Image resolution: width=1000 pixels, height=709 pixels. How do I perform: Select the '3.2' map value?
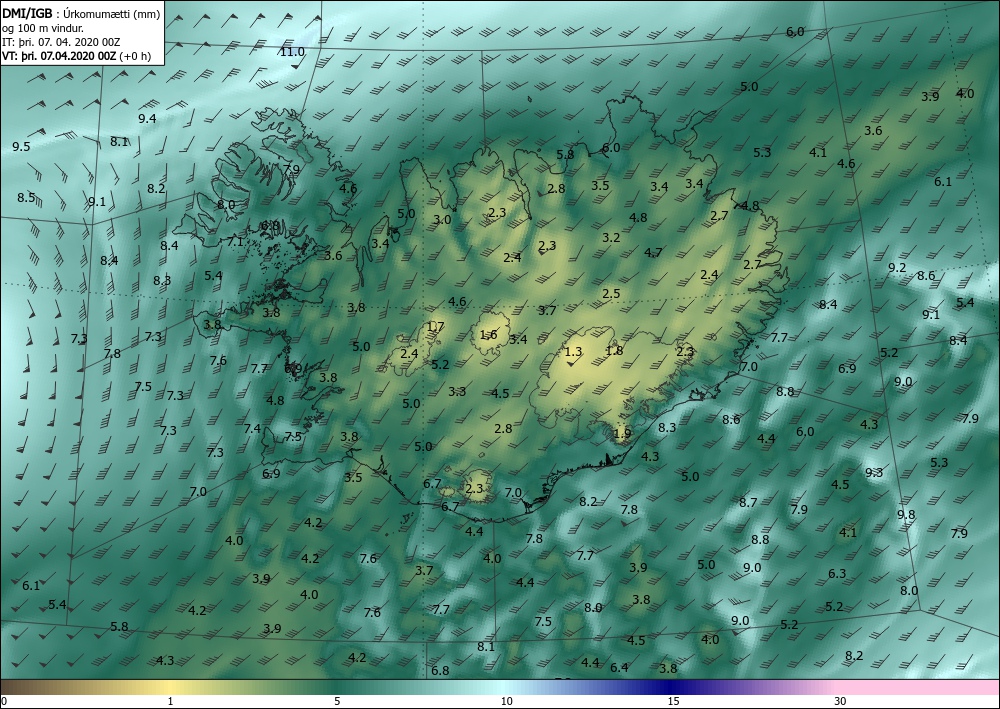[611, 238]
